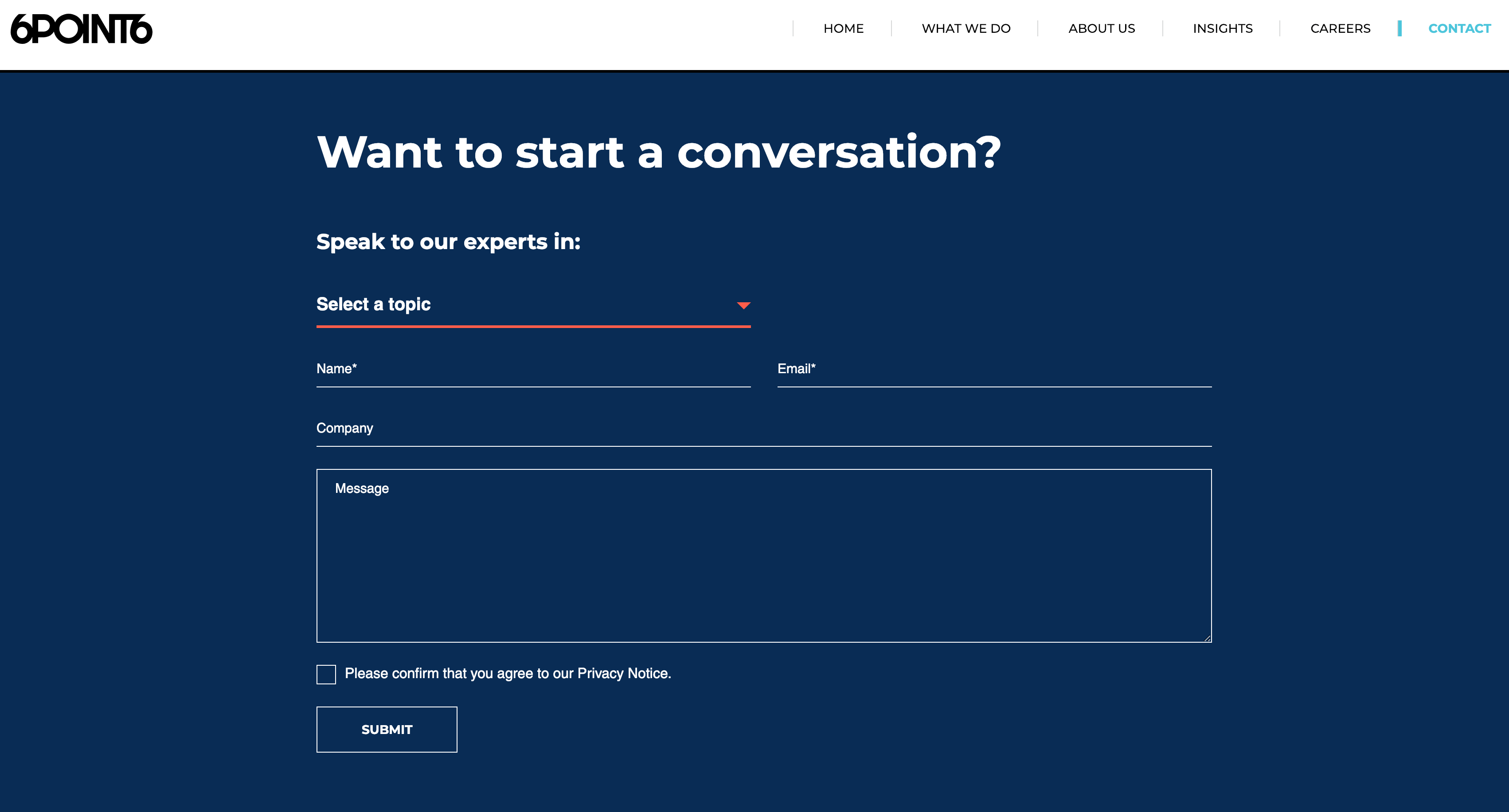Select the Contact nav link
Image resolution: width=1509 pixels, height=812 pixels.
1458,28
